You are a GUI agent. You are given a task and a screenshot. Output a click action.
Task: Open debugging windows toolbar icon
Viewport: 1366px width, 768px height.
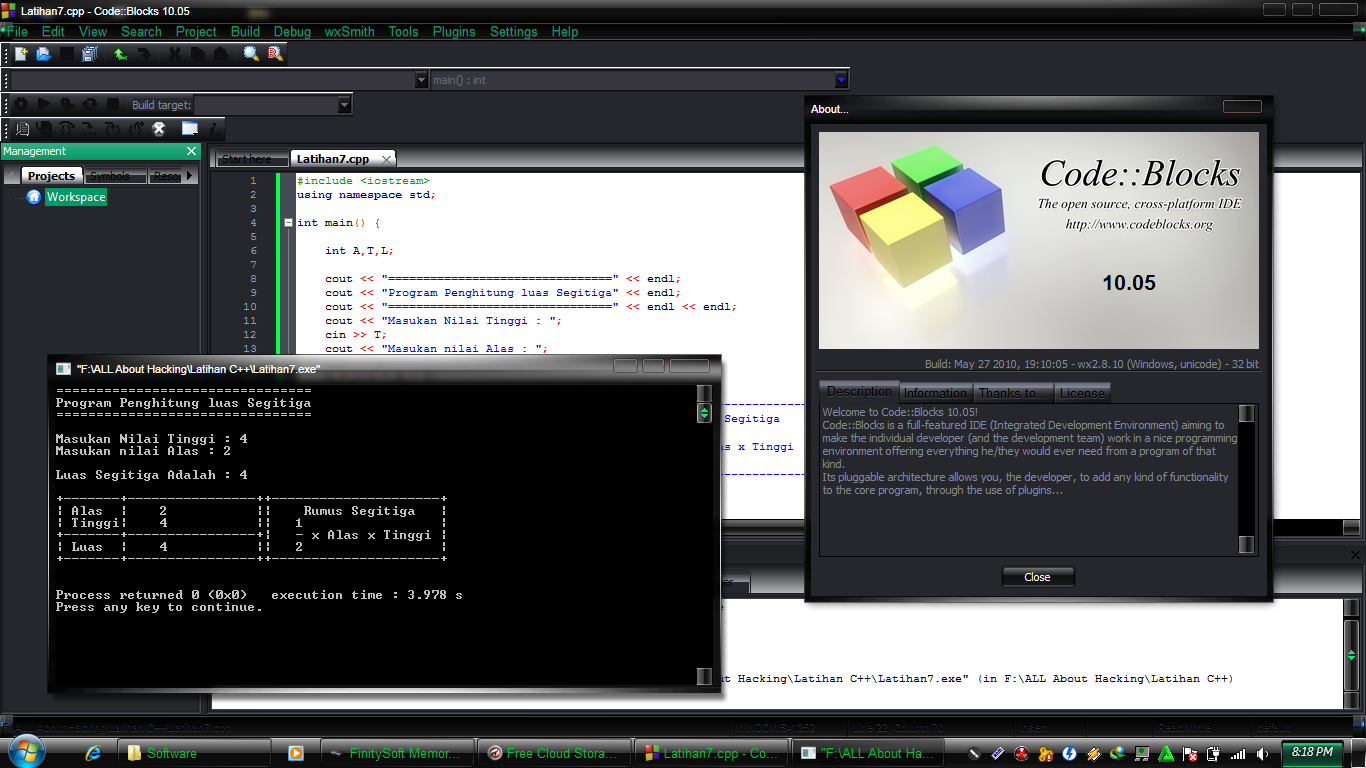tap(188, 128)
